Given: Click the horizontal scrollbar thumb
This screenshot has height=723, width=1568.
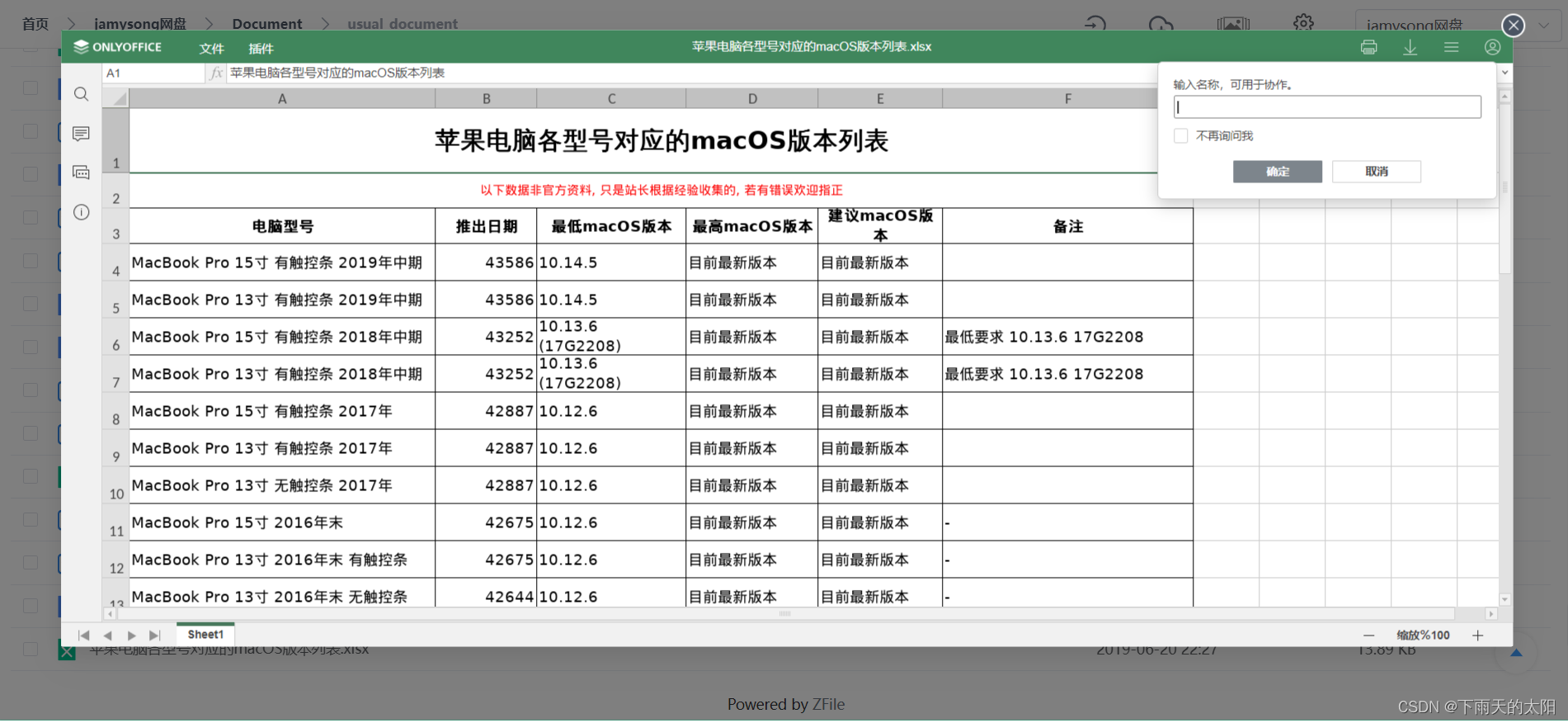Looking at the screenshot, I should [785, 614].
